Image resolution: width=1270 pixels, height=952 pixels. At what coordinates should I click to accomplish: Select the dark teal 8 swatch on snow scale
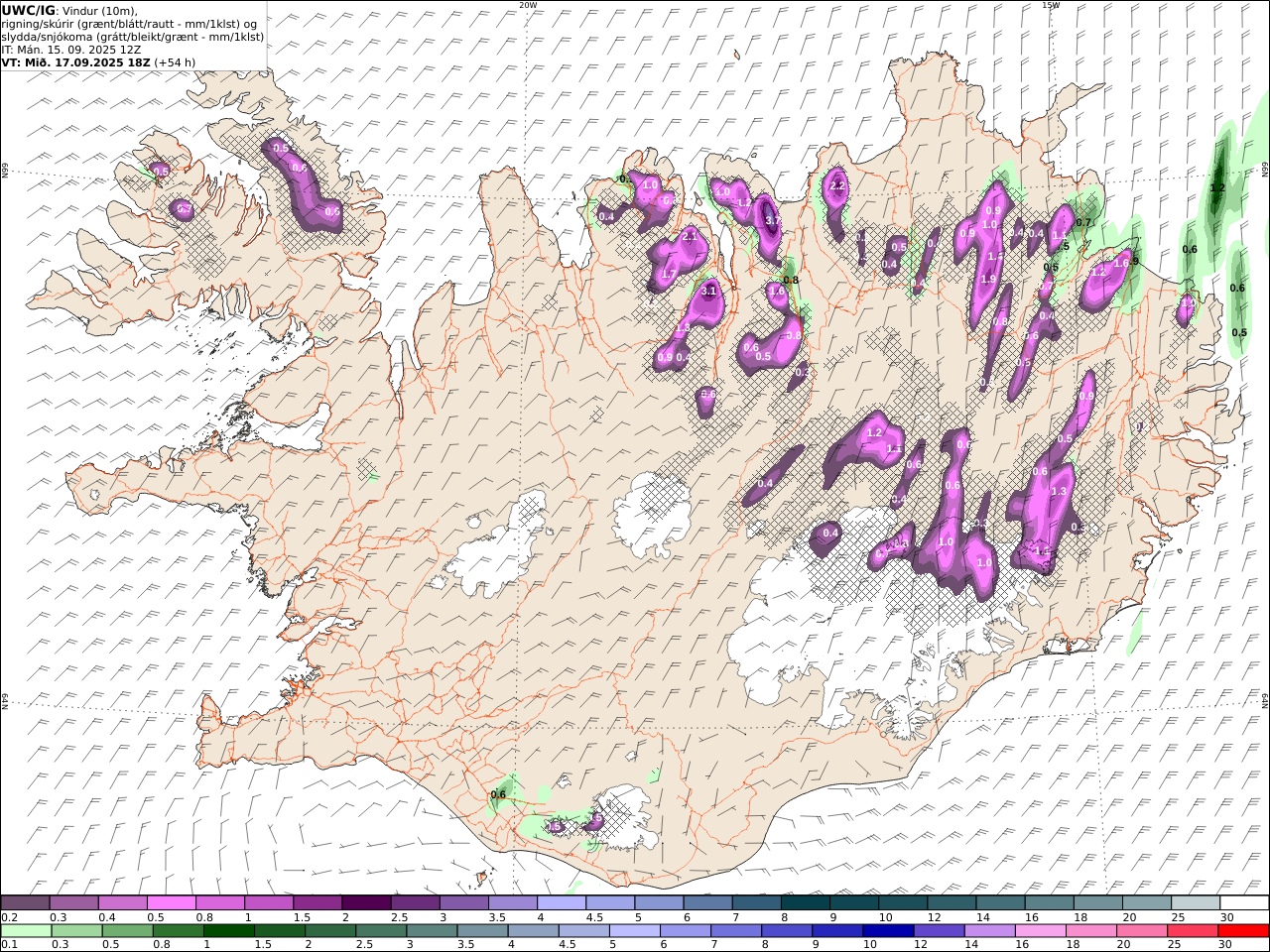click(x=805, y=903)
